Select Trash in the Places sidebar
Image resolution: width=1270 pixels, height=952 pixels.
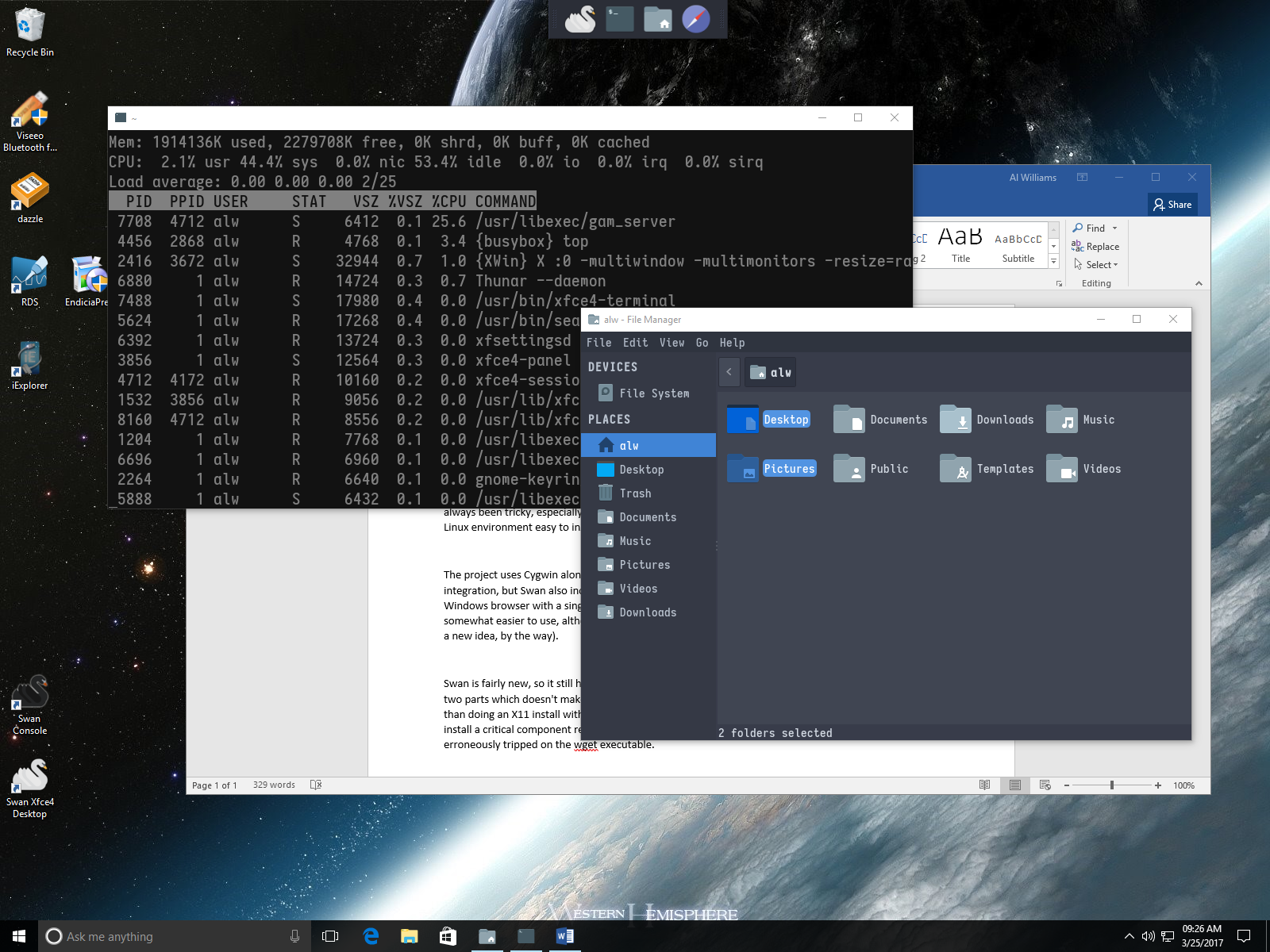(x=635, y=493)
